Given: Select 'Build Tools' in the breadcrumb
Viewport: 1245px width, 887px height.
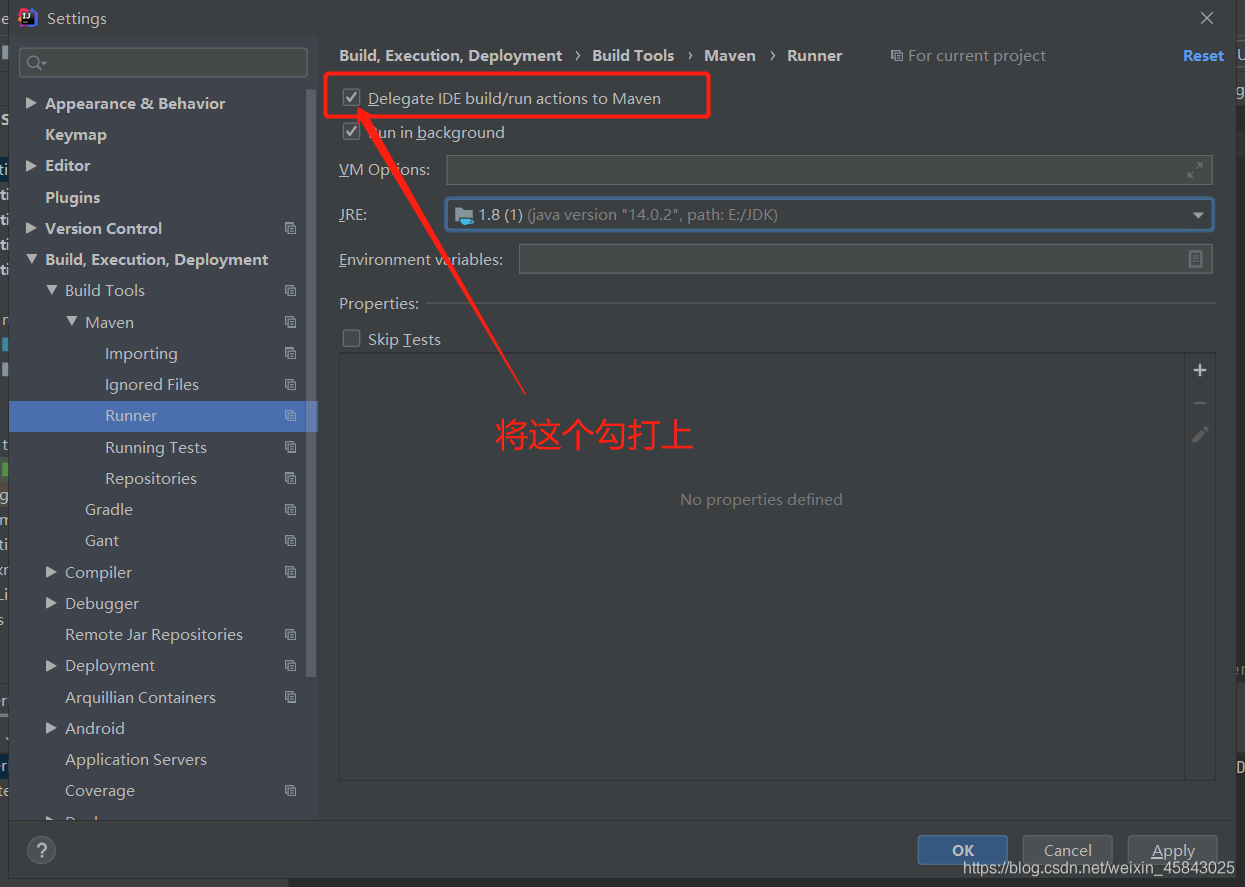Looking at the screenshot, I should 632,55.
